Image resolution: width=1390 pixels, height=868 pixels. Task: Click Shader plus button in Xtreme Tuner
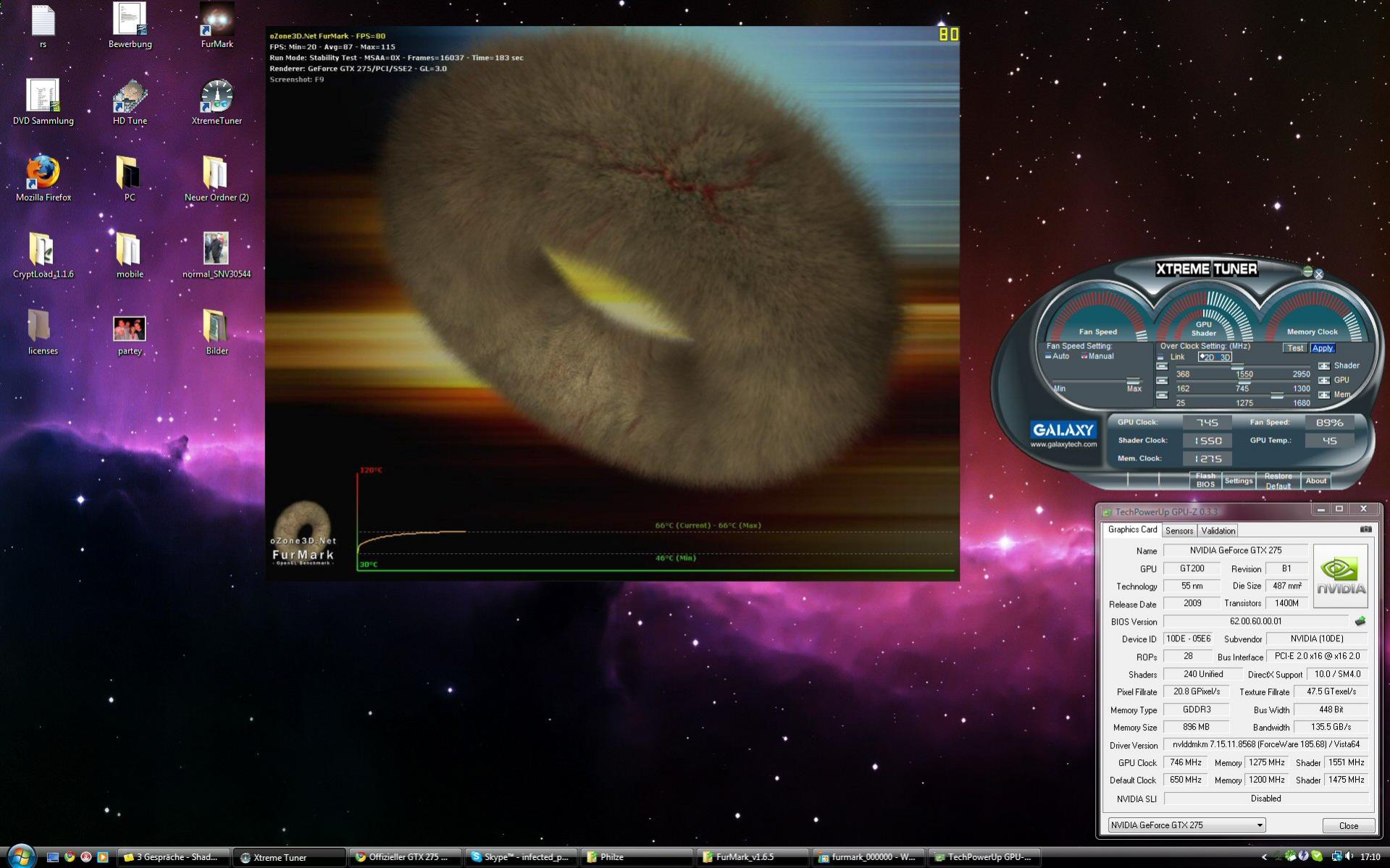1324,366
